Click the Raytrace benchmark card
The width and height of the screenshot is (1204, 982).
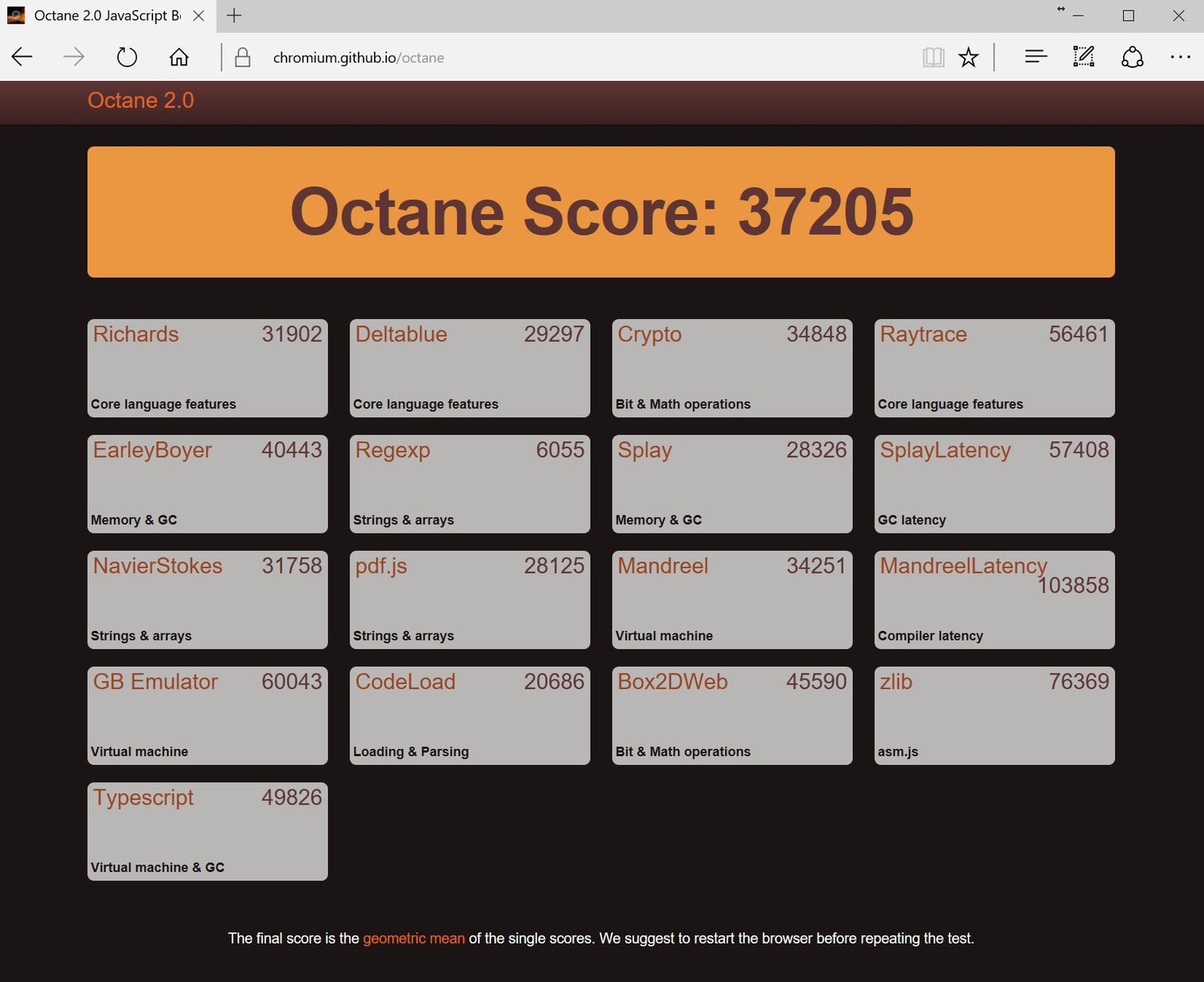[x=994, y=368]
